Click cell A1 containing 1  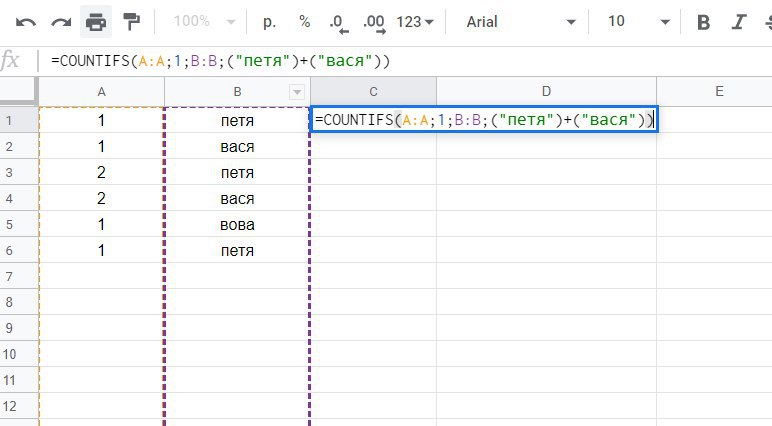pos(101,120)
